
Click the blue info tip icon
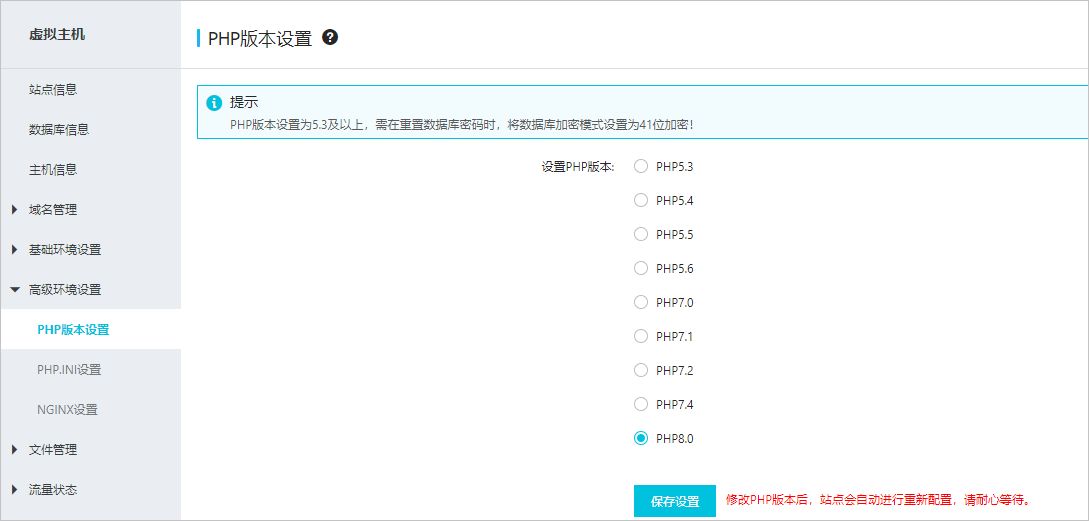click(x=214, y=103)
